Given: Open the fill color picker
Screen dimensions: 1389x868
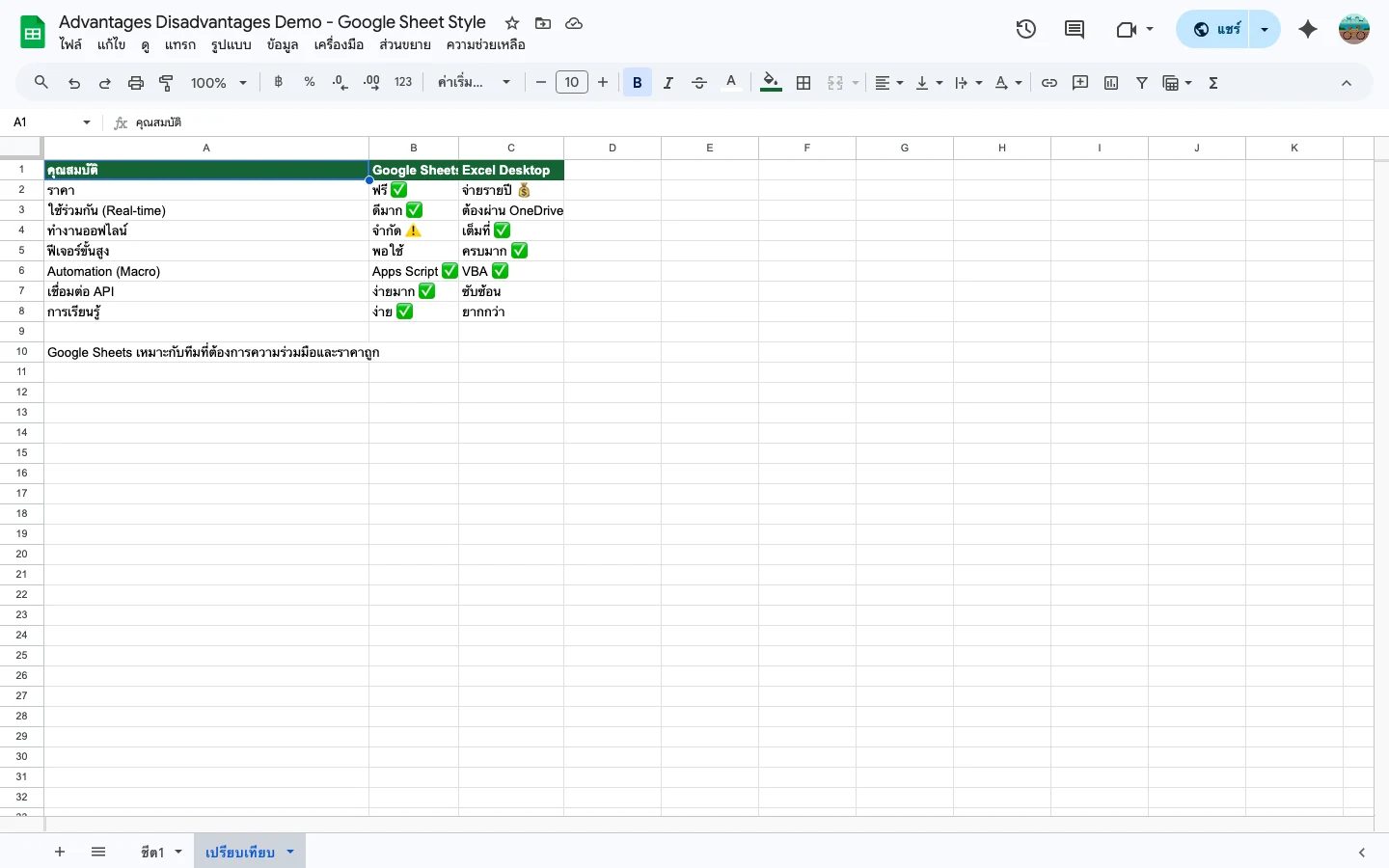Looking at the screenshot, I should click(771, 82).
